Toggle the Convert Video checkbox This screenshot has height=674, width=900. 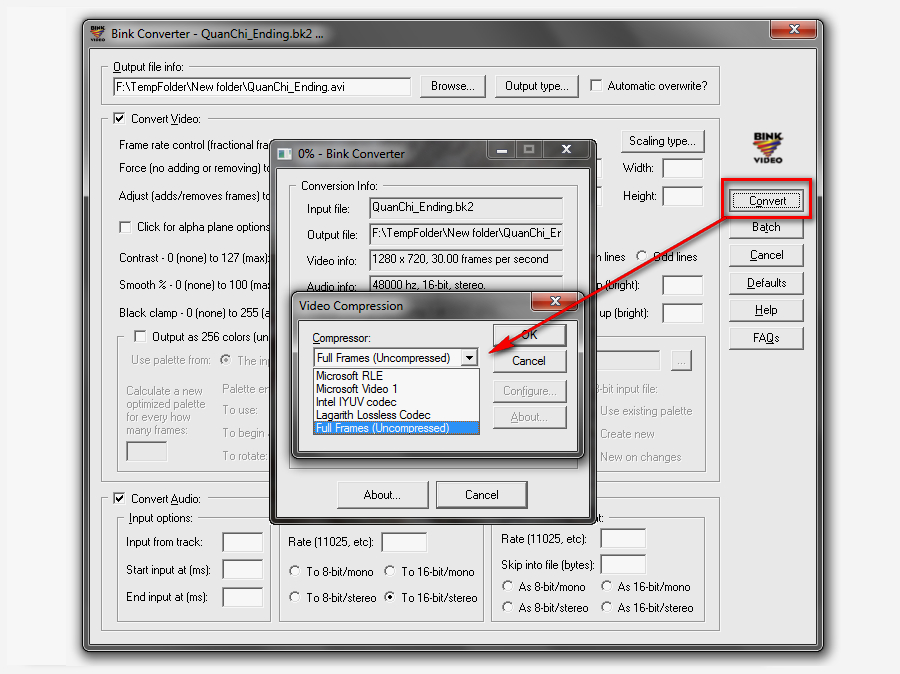tap(119, 119)
